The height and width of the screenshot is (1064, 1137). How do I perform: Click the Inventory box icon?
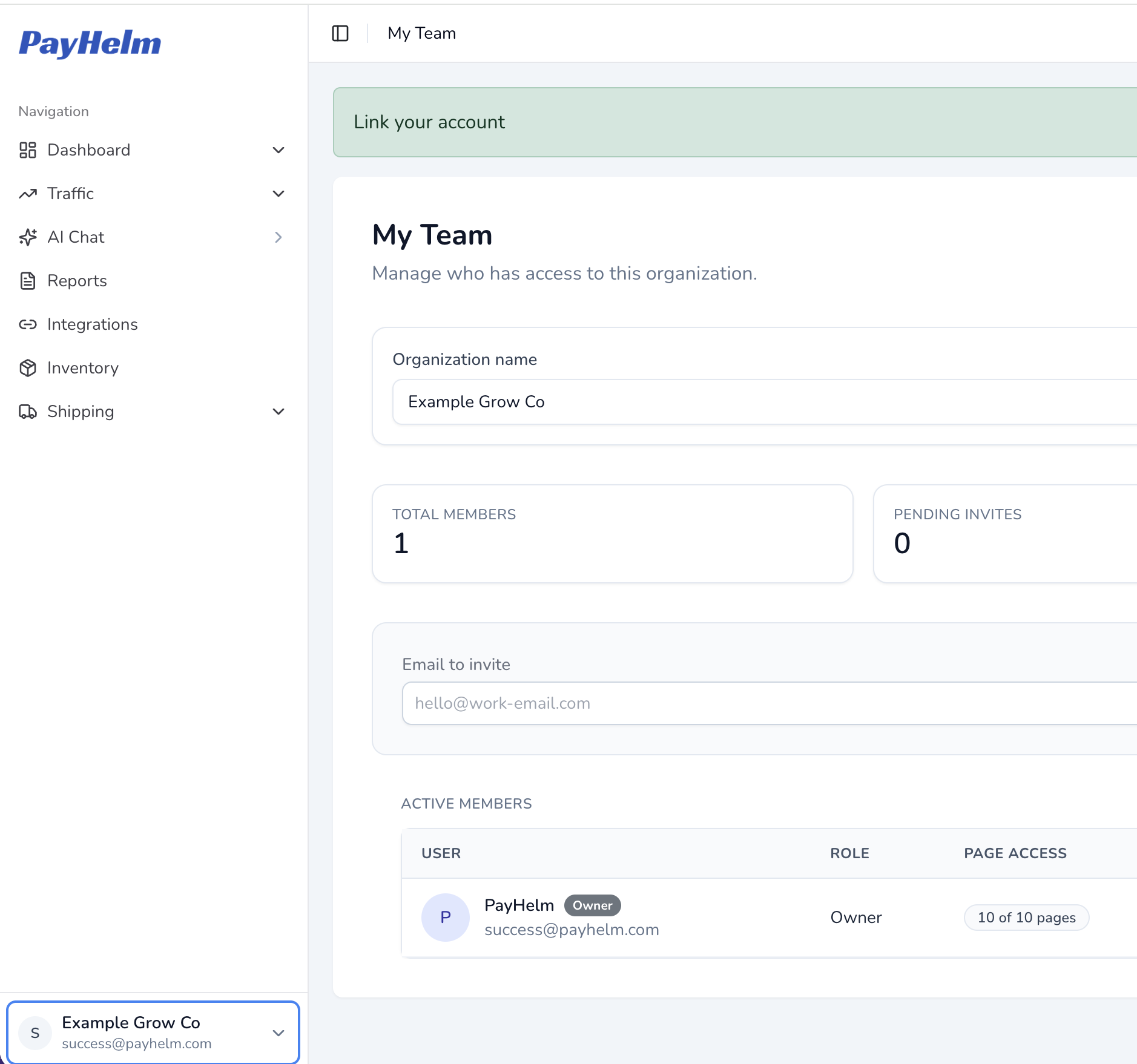click(x=28, y=368)
